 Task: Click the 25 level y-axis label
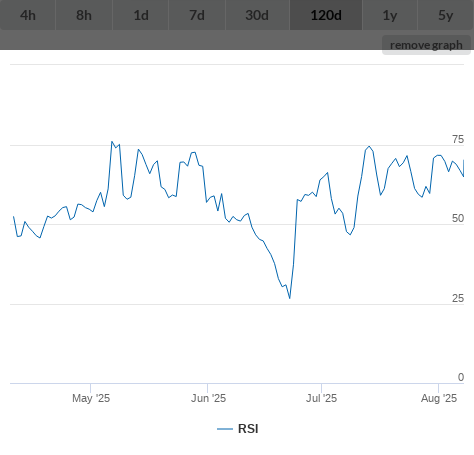coord(458,298)
